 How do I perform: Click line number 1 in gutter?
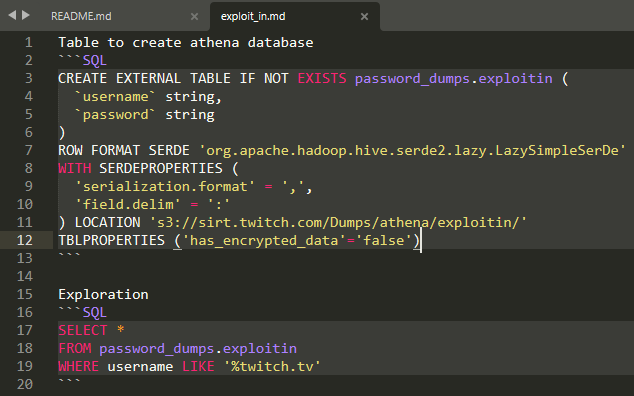pyautogui.click(x=28, y=42)
